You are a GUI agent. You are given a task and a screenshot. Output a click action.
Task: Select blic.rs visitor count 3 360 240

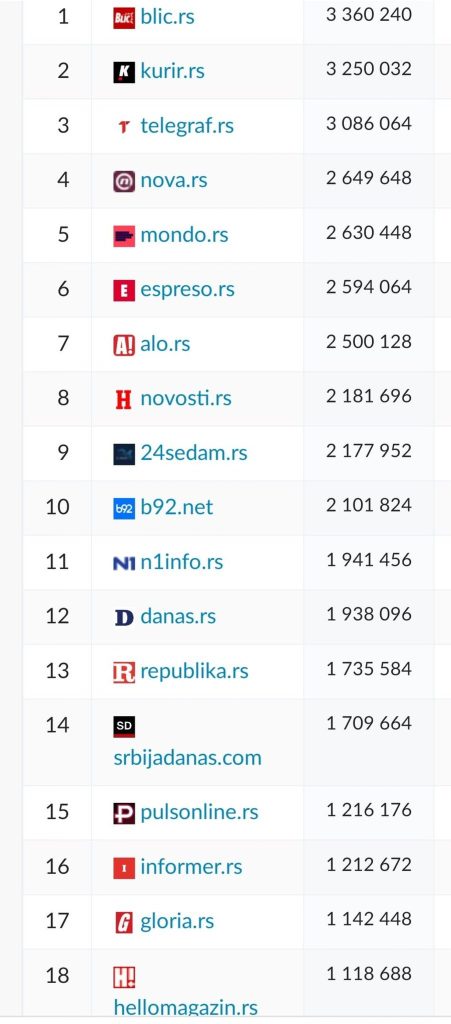[x=369, y=14]
